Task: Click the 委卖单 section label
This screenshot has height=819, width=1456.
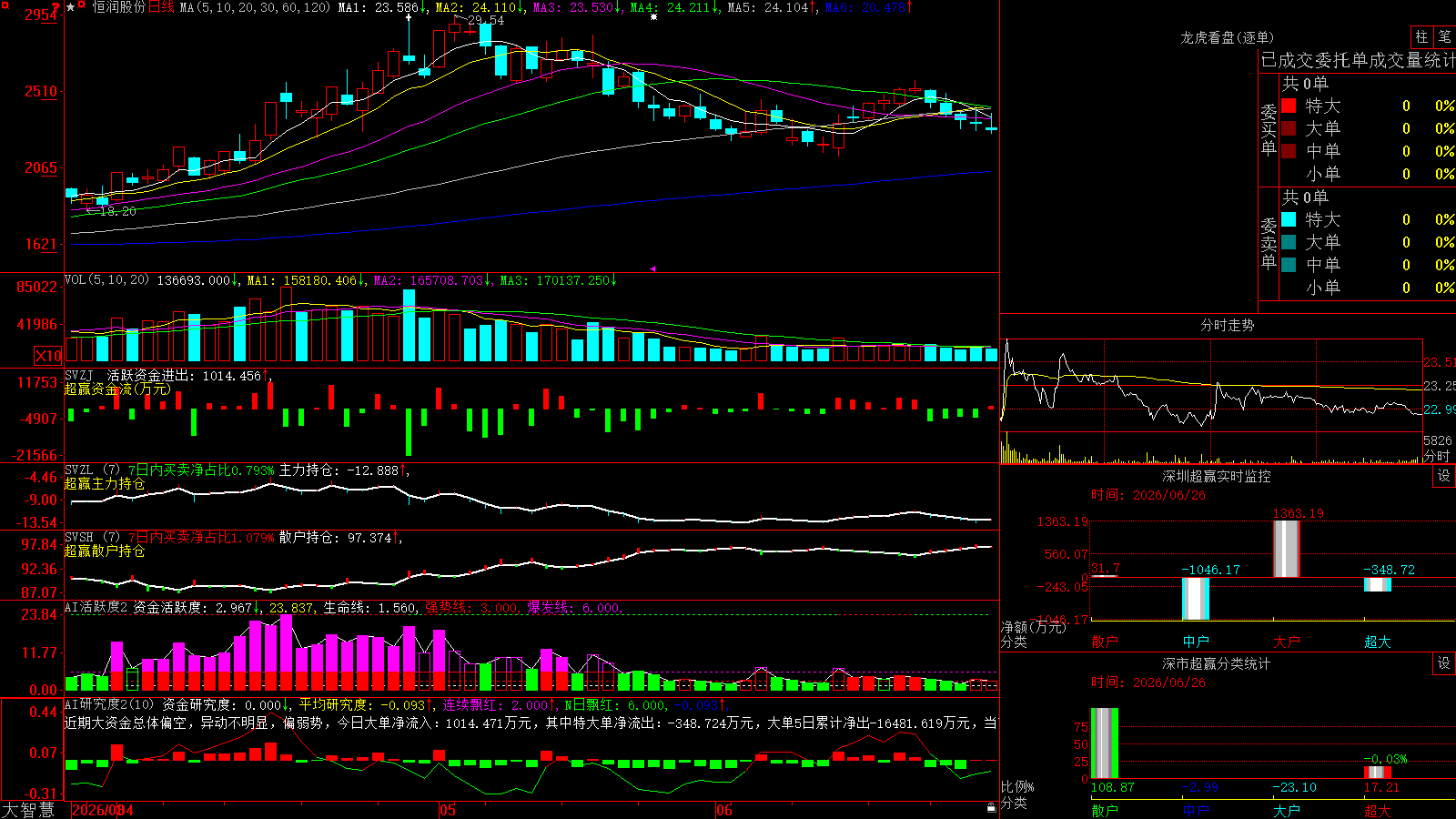Action: tap(1269, 244)
